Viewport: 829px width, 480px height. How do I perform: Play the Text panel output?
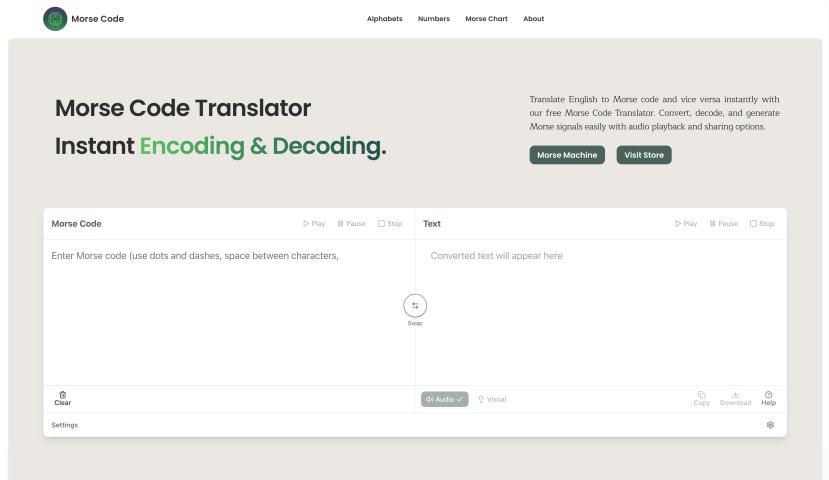click(x=686, y=224)
